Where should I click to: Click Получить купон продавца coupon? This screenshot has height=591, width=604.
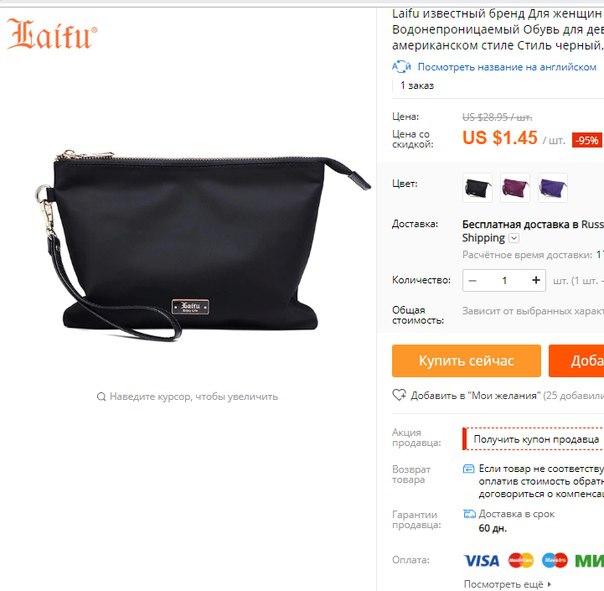536,439
